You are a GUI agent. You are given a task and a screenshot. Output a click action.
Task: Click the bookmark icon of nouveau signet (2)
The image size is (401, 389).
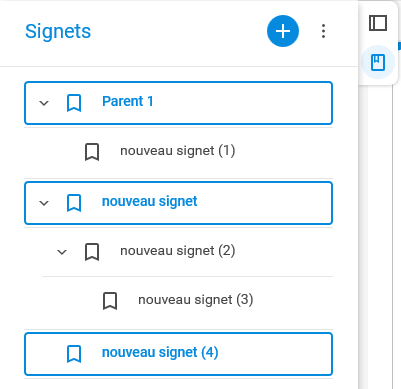coord(92,252)
